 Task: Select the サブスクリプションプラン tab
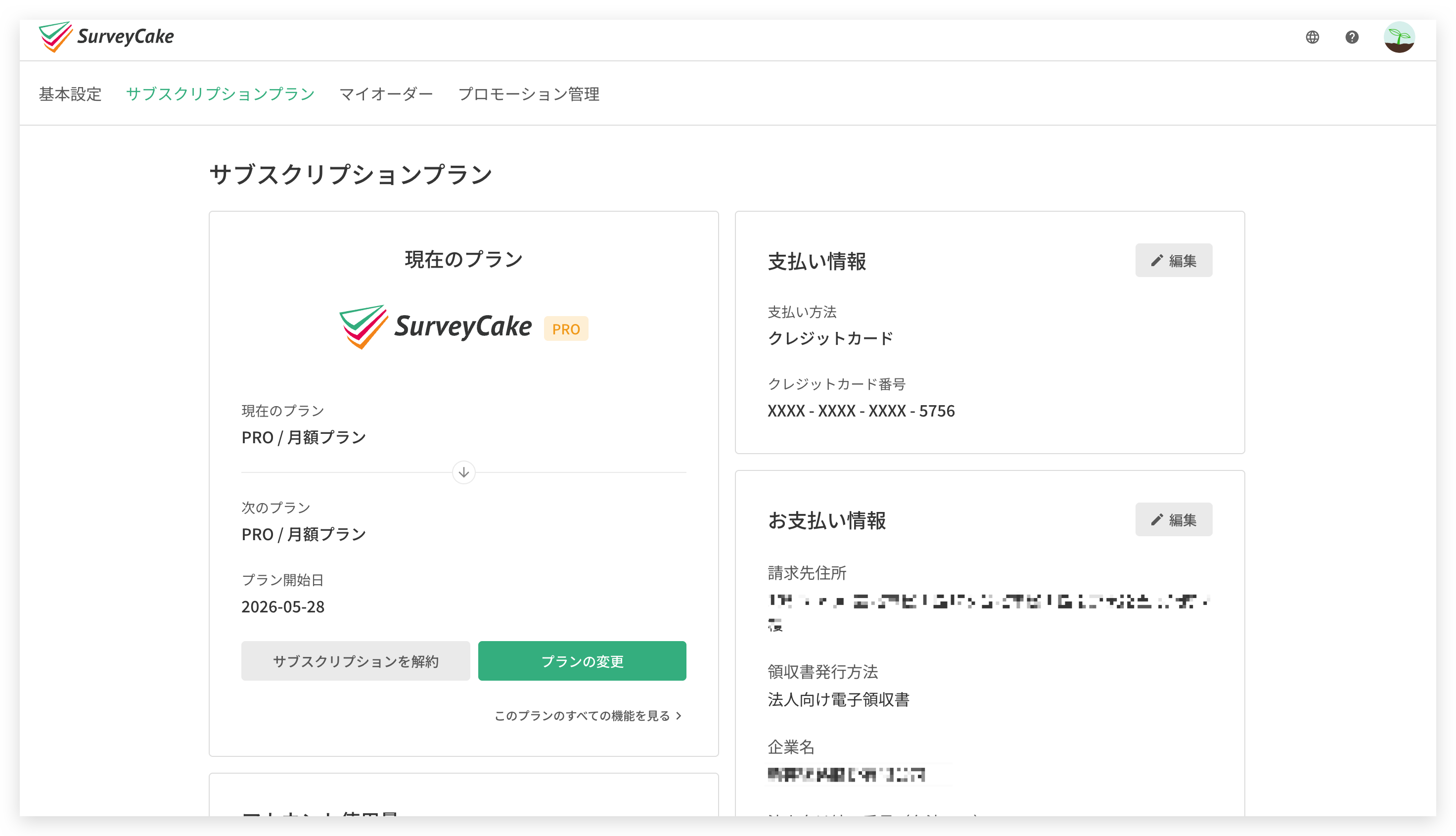(221, 94)
